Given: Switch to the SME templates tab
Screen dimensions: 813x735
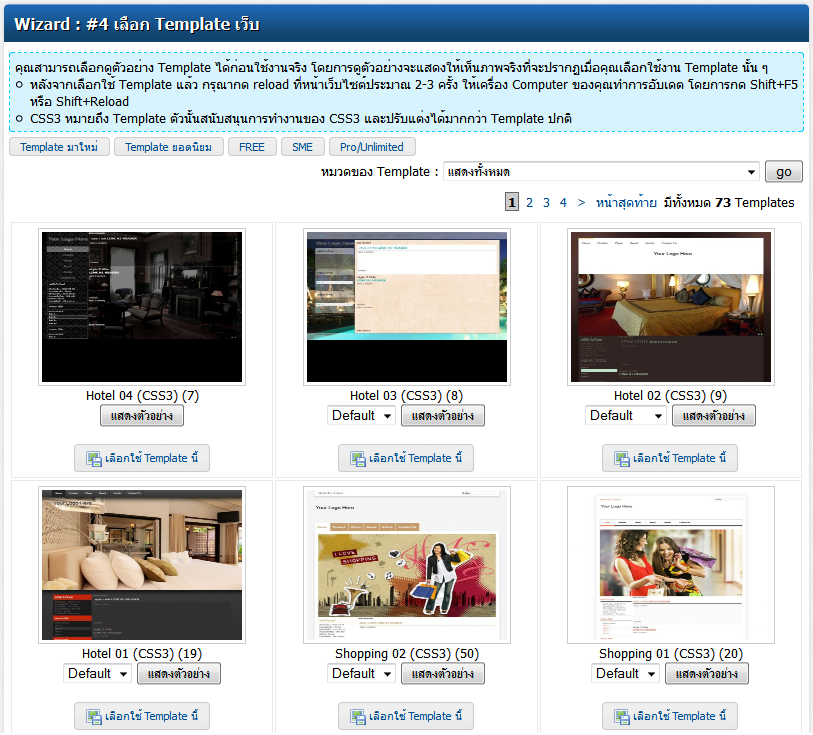Looking at the screenshot, I should (x=302, y=147).
